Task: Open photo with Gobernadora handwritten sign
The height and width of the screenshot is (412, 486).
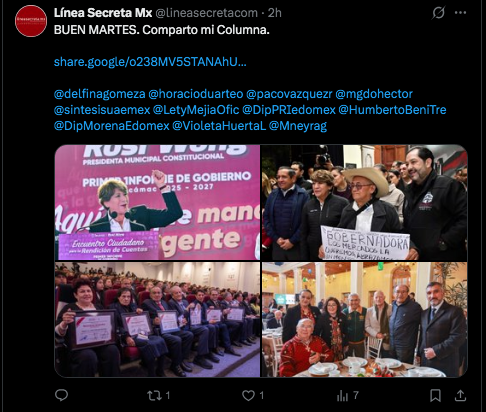Action: [x=364, y=202]
